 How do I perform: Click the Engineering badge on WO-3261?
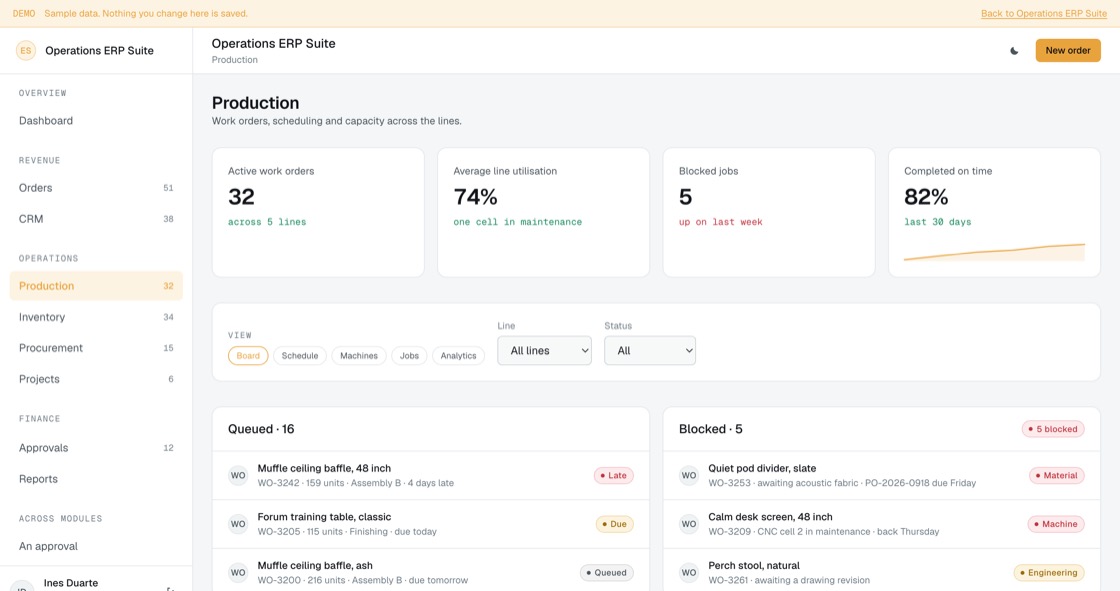[x=1049, y=572]
